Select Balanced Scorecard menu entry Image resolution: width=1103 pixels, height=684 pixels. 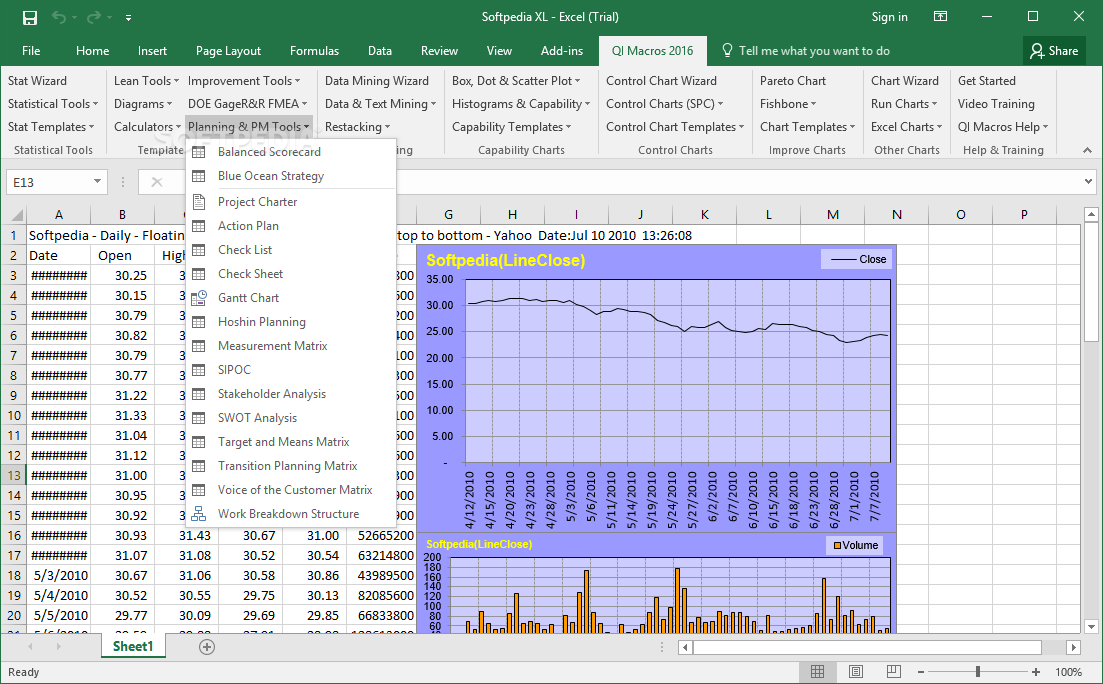(291, 152)
